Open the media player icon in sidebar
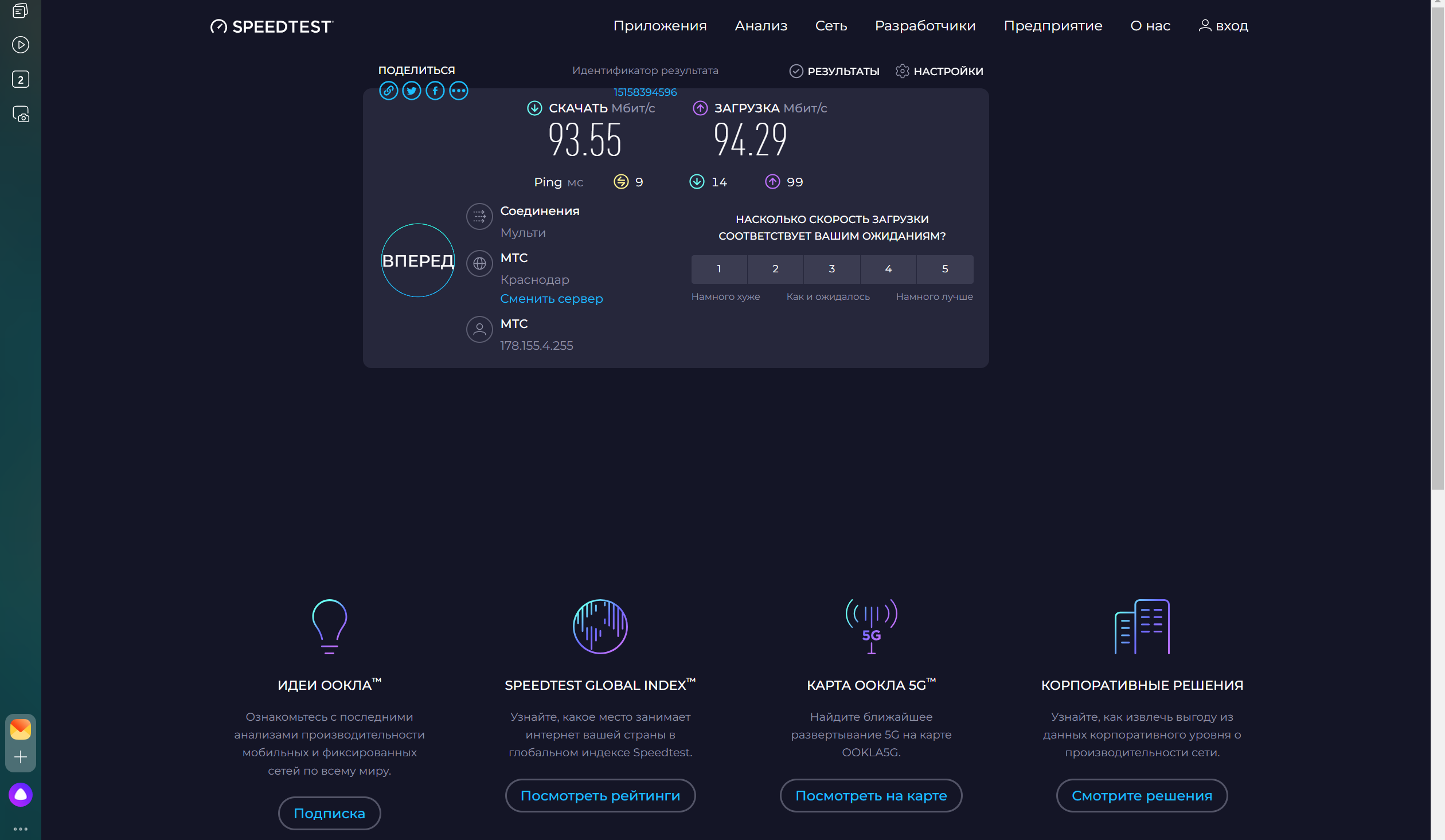This screenshot has width=1445, height=840. [x=21, y=45]
